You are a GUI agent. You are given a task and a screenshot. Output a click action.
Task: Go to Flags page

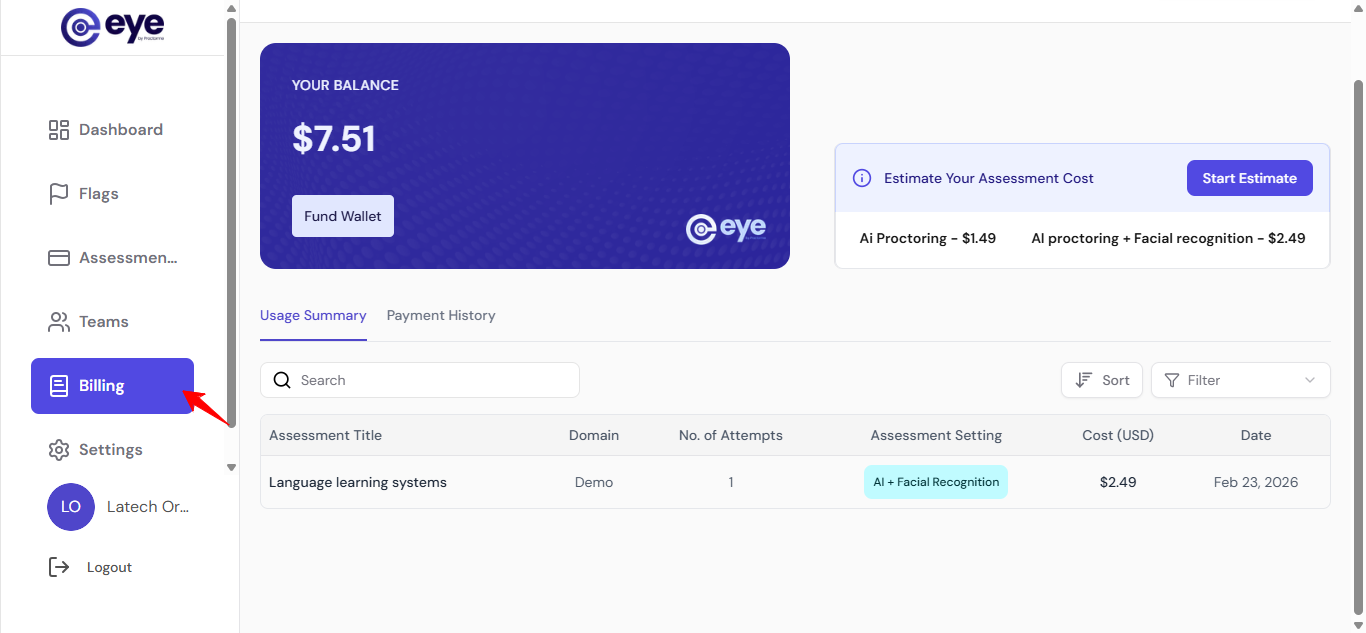tap(112, 194)
